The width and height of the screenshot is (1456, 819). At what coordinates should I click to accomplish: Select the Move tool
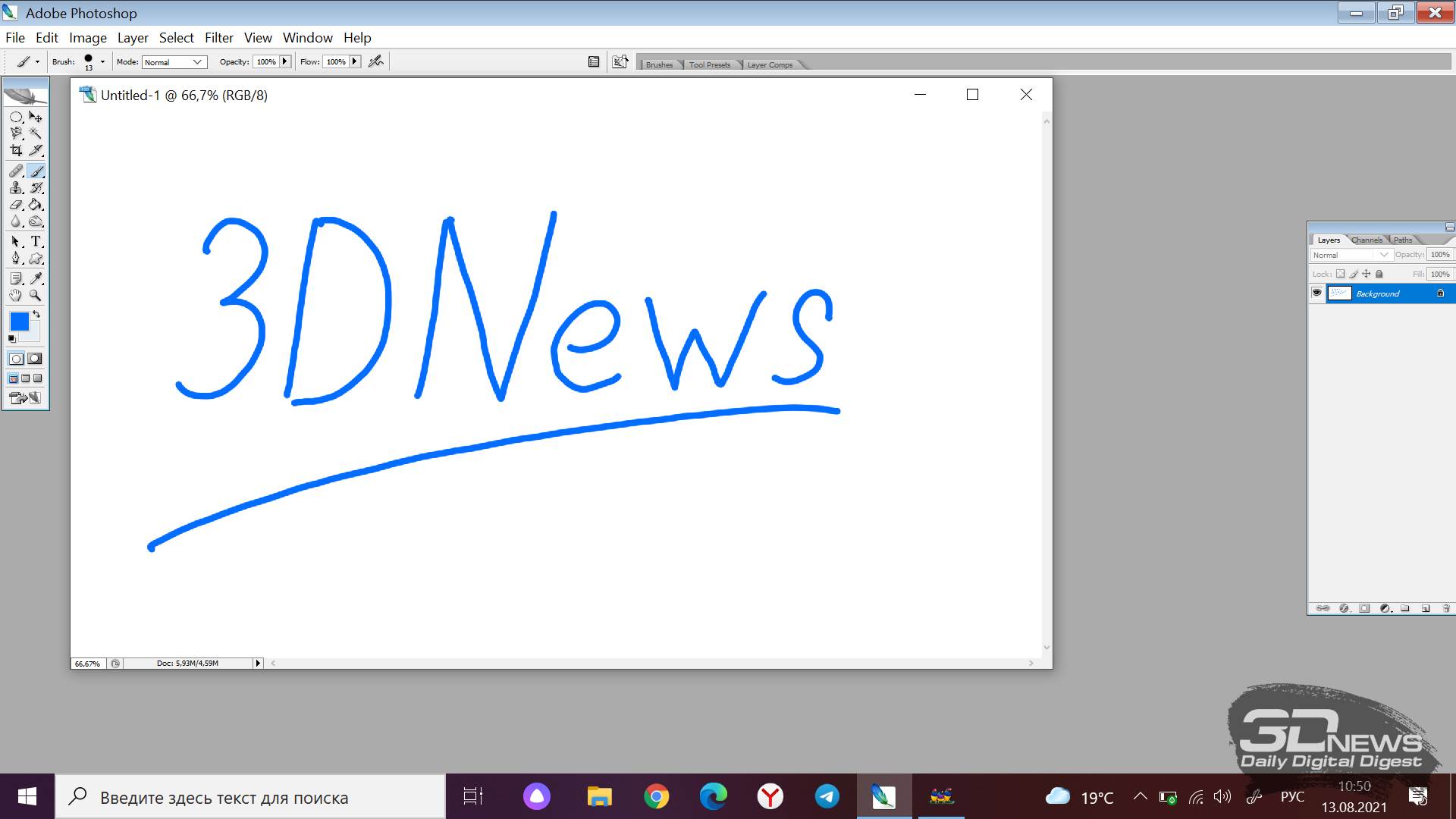pyautogui.click(x=36, y=117)
